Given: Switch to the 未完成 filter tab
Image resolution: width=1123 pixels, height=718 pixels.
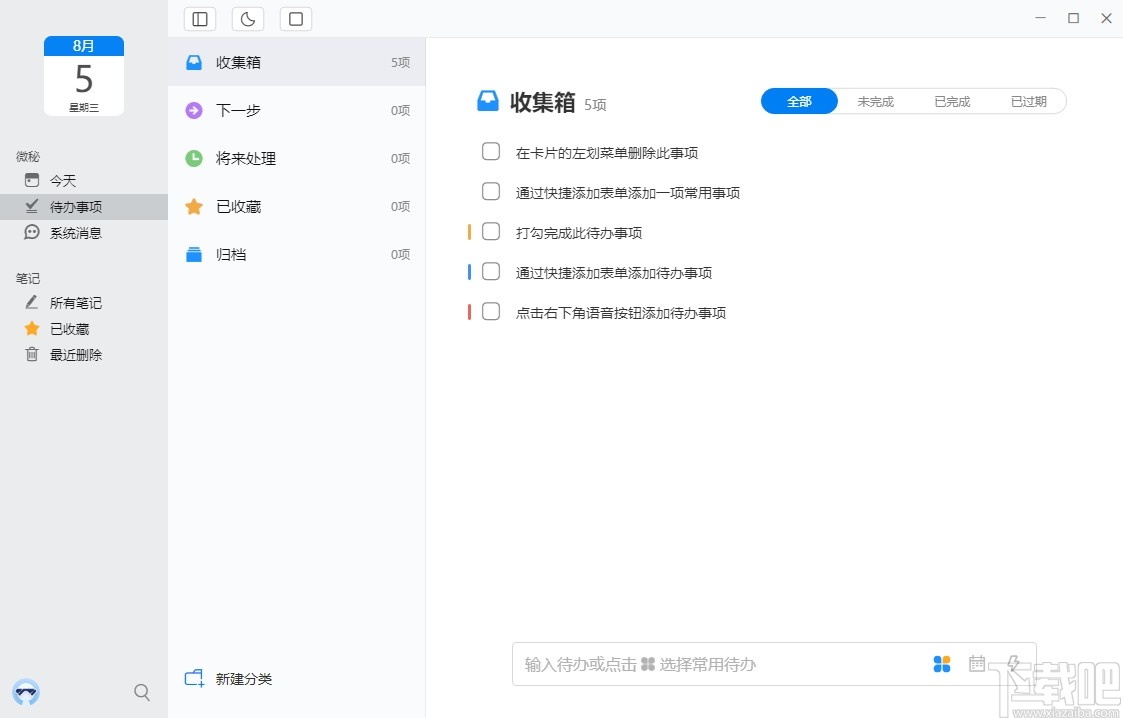Looking at the screenshot, I should (x=875, y=102).
